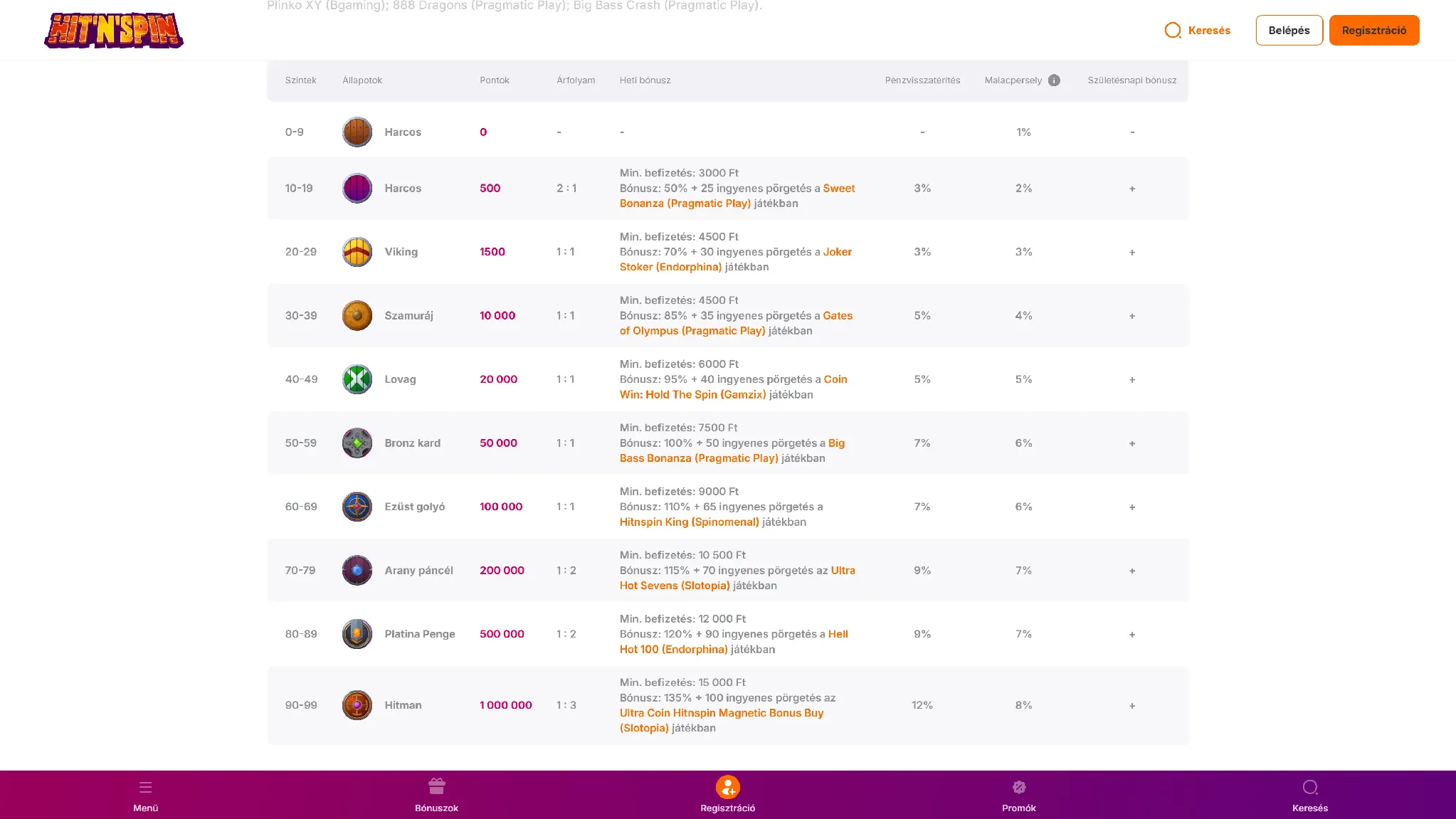
Task: Click the 40-49 level range
Action: 302,379
